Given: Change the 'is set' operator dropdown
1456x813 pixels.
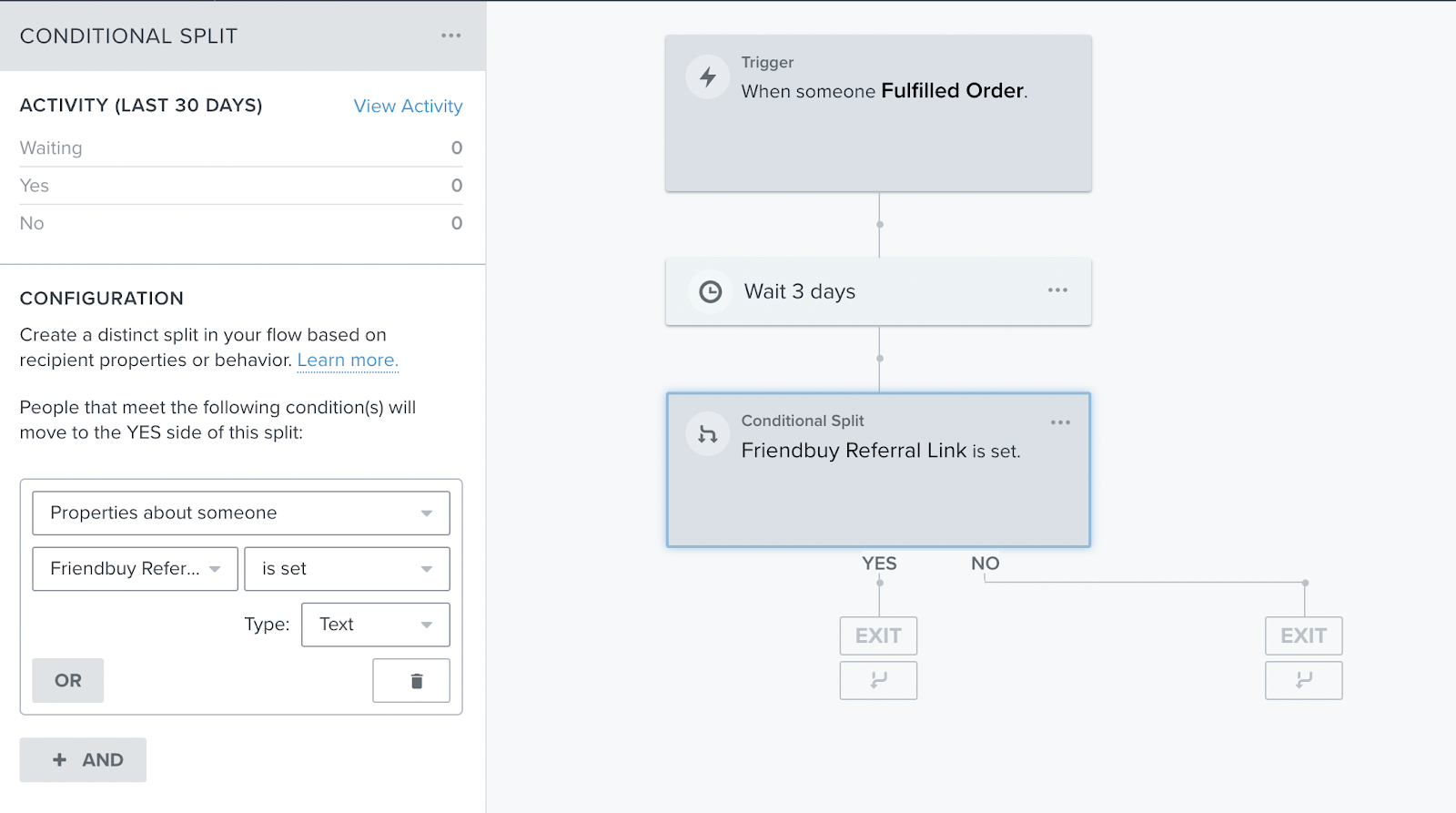Looking at the screenshot, I should point(347,569).
